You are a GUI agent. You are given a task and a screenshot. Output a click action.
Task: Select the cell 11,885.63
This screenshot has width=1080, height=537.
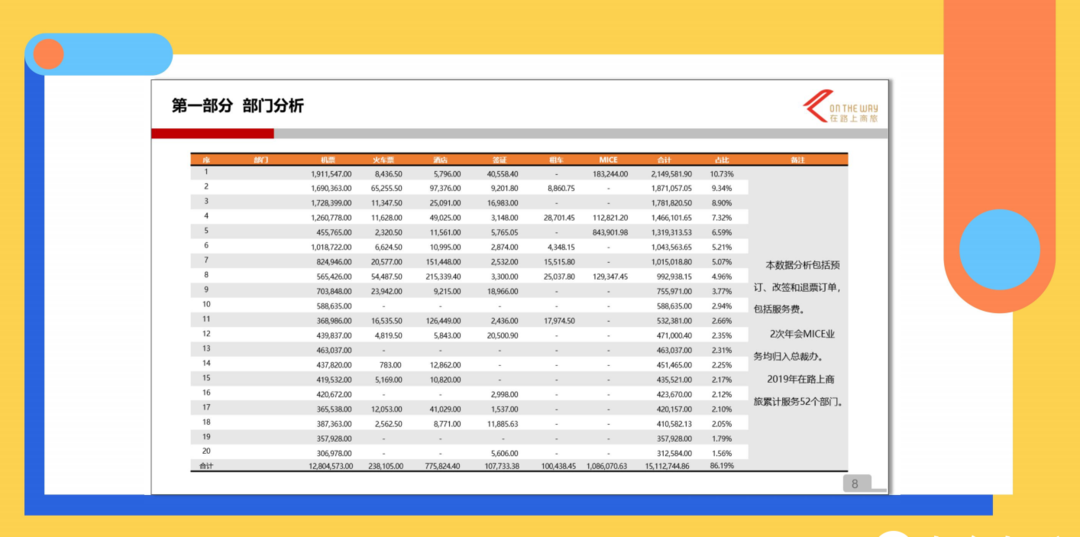point(502,423)
